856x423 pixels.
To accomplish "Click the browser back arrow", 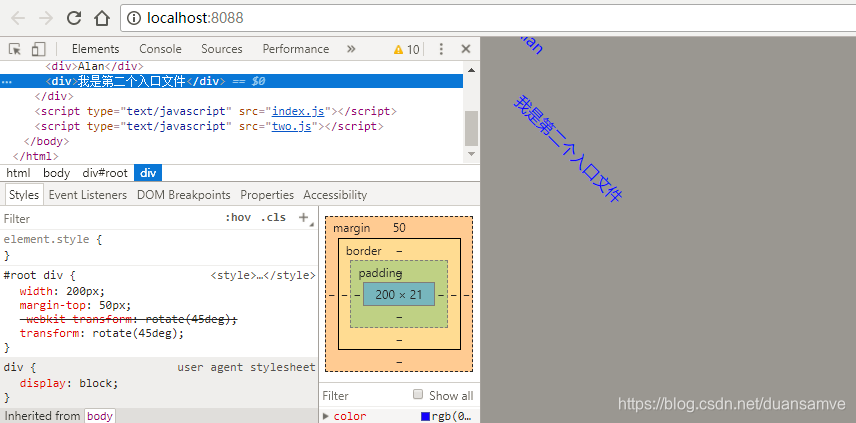I will (17, 18).
